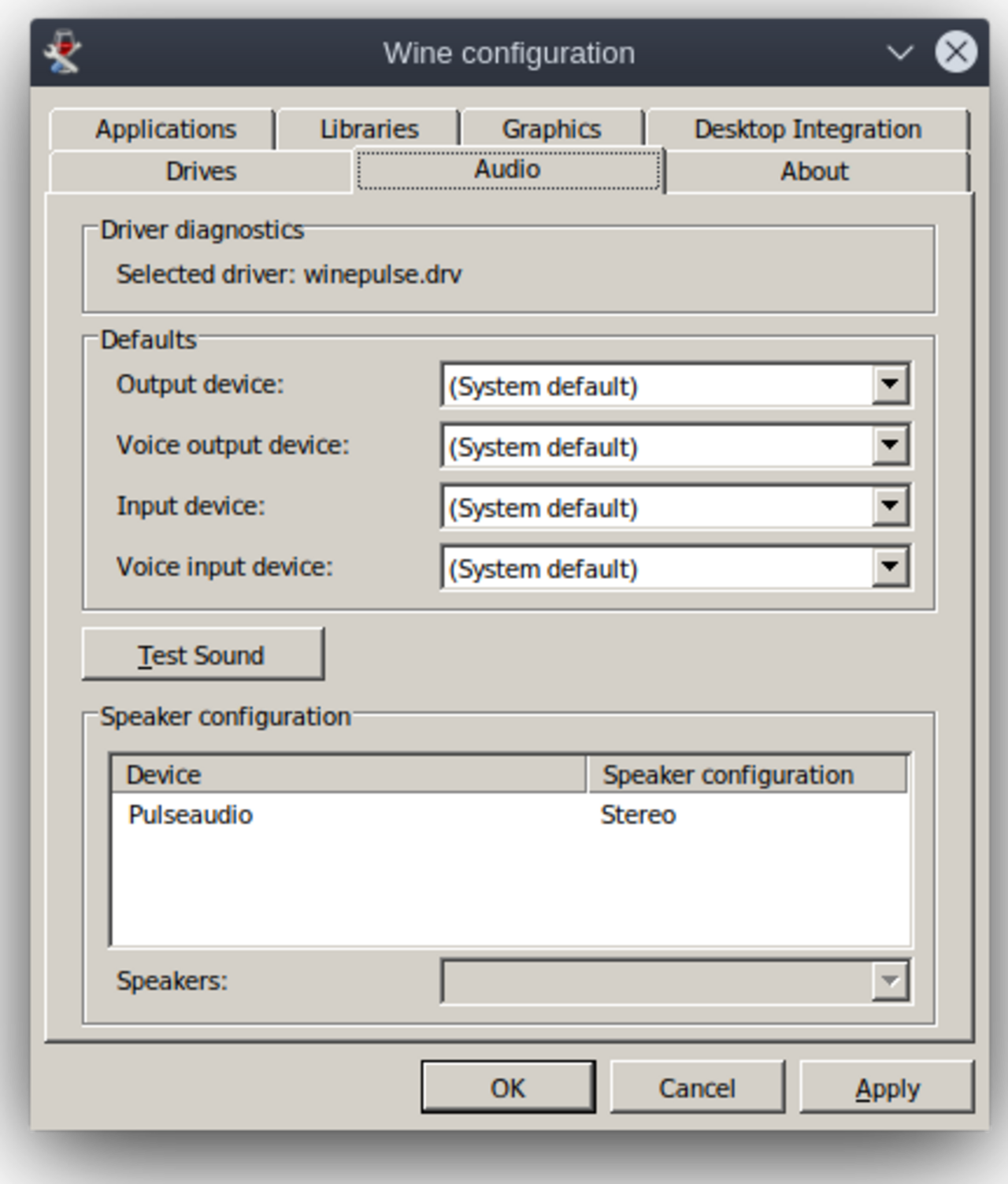Image resolution: width=1008 pixels, height=1184 pixels.
Task: Go to the Graphics tab
Action: (x=551, y=129)
